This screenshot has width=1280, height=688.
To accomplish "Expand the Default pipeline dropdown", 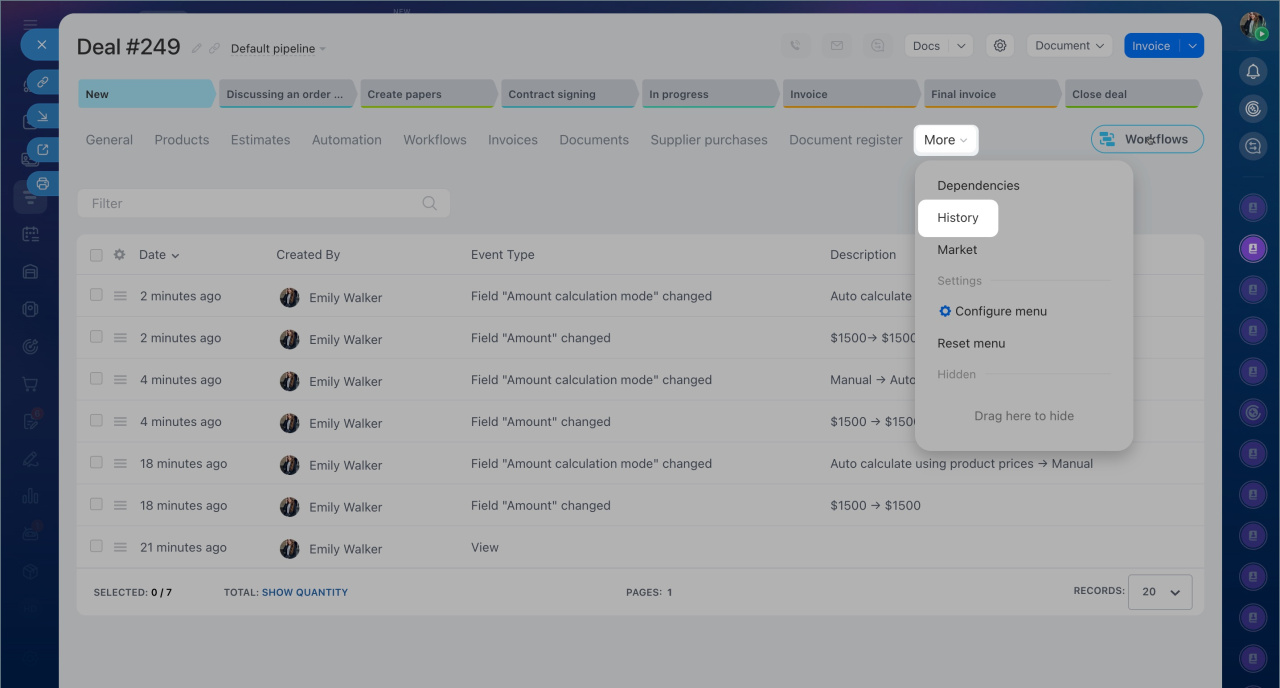I will coord(278,49).
